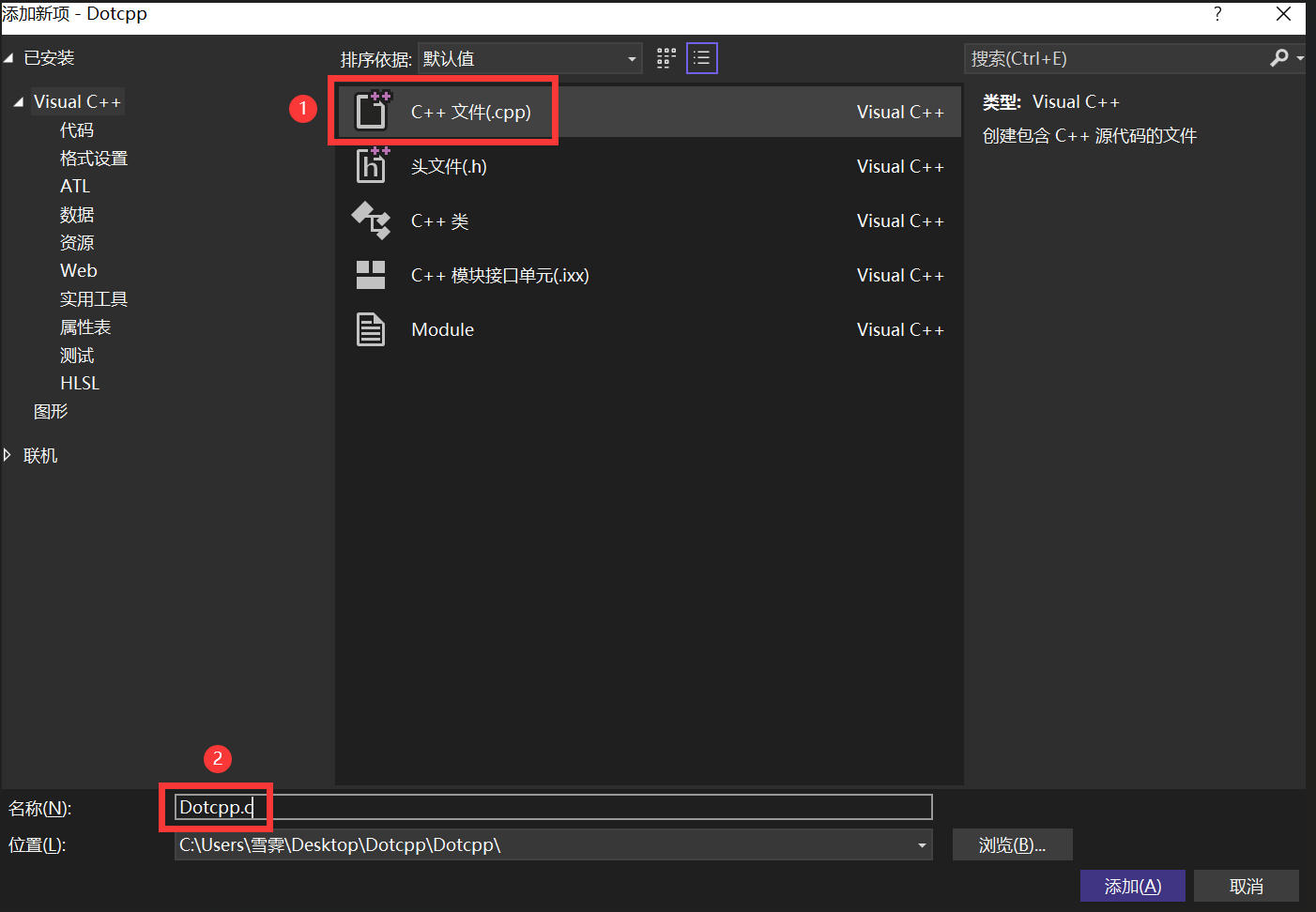1316x912 pixels.
Task: Select the 属性表 category
Action: pos(85,327)
